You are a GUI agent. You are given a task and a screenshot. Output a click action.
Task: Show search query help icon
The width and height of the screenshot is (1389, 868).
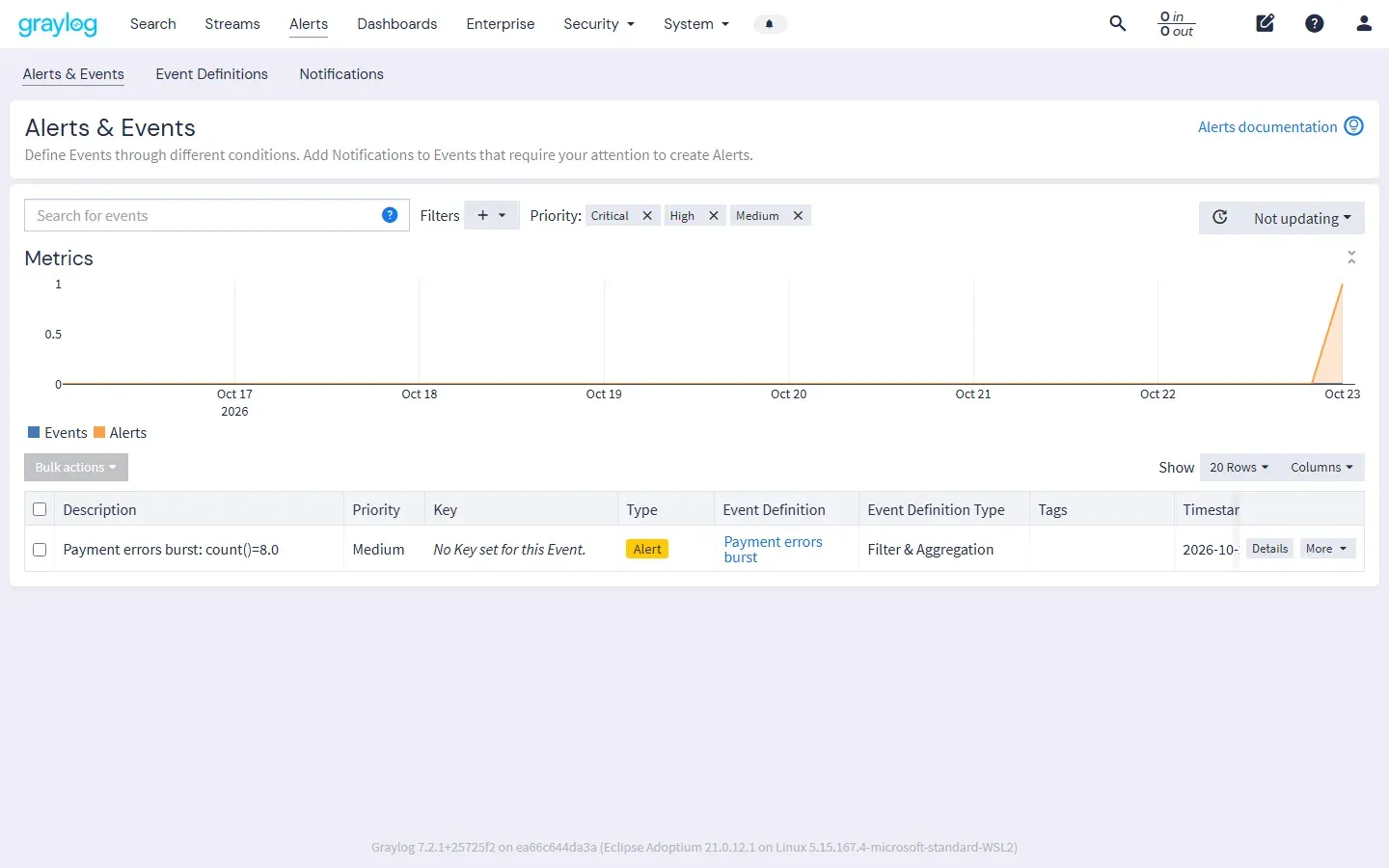tap(390, 215)
